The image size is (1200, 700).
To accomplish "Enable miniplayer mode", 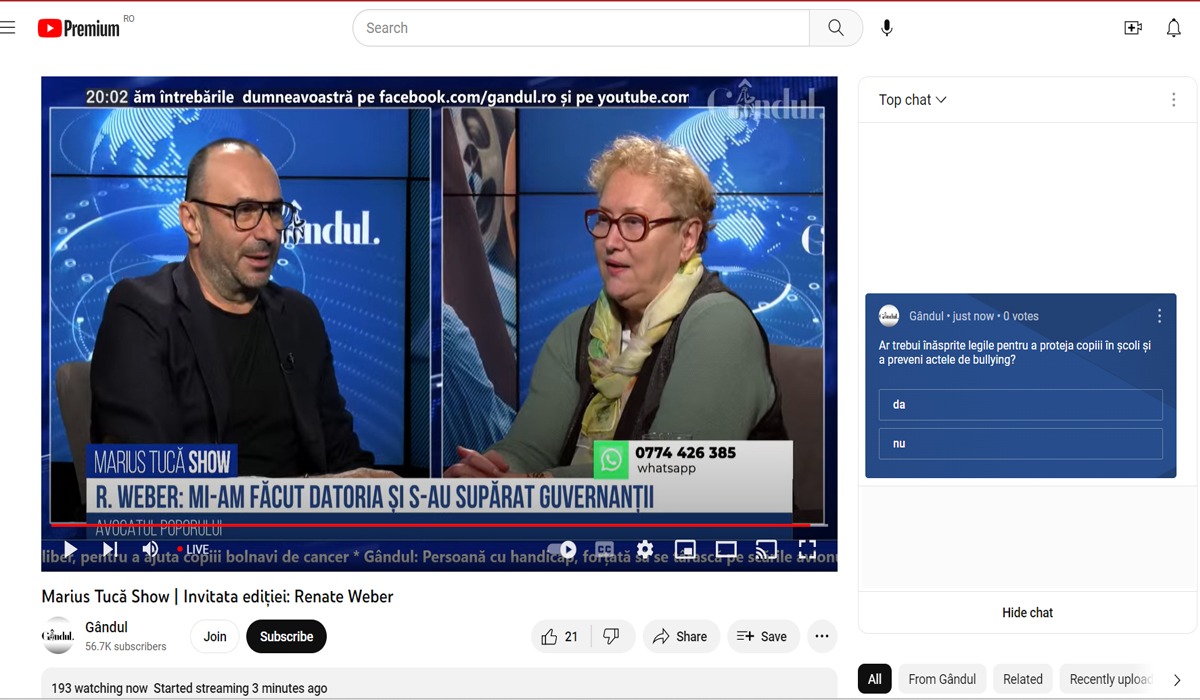I will click(685, 549).
